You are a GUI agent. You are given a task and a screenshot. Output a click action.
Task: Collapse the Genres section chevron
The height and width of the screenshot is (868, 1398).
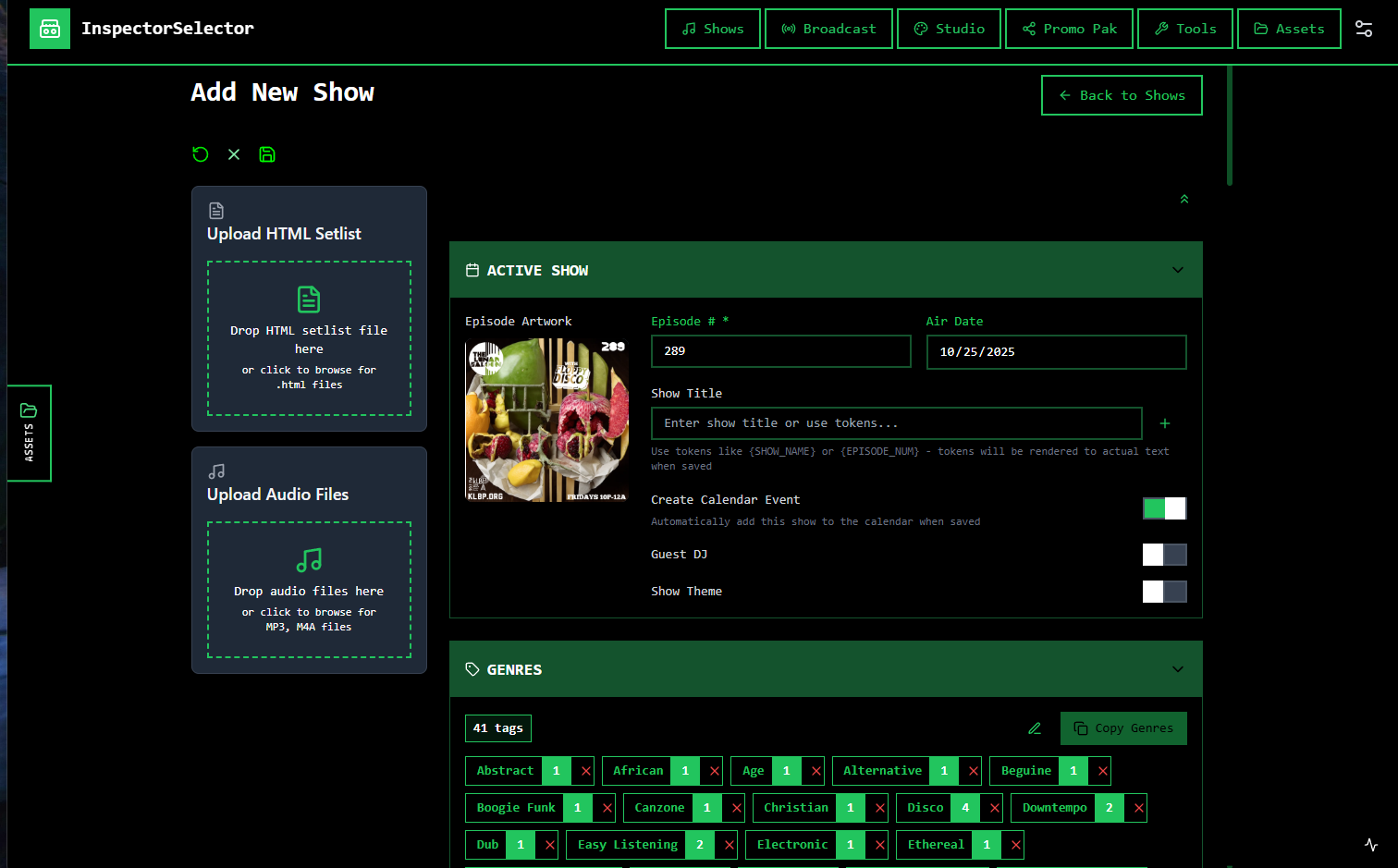[1177, 669]
